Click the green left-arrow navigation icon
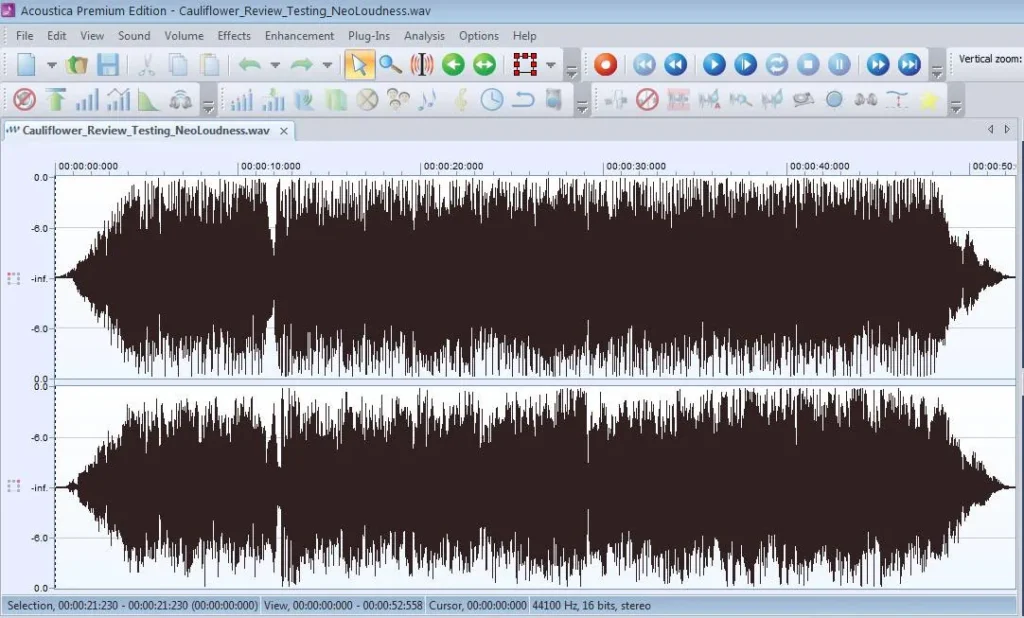1024x618 pixels. [x=453, y=65]
